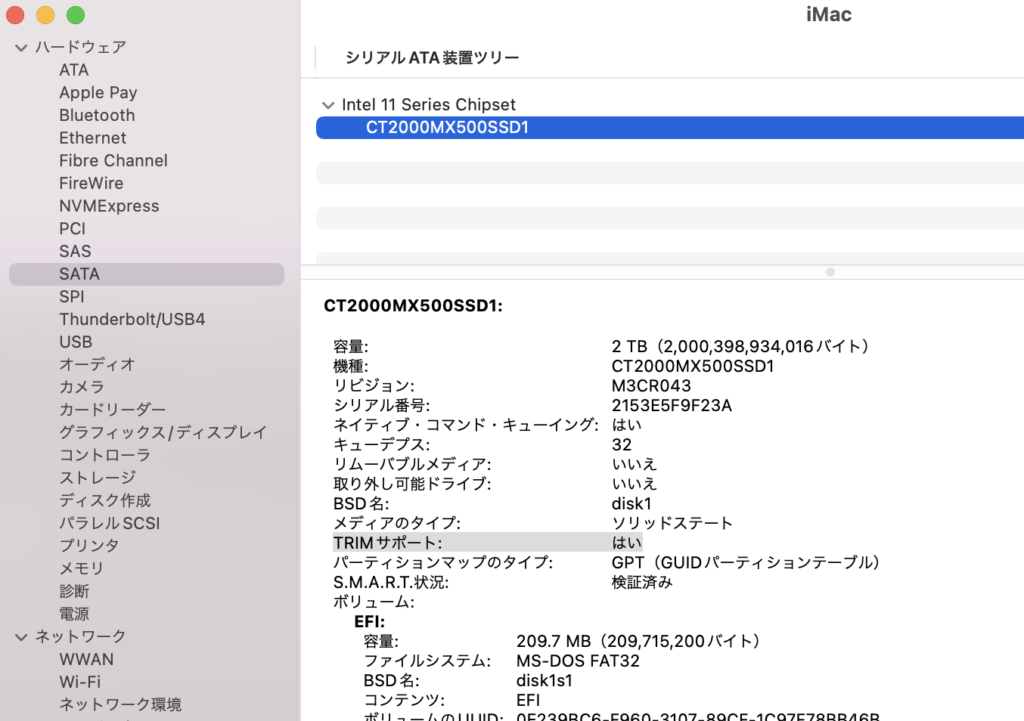Viewport: 1024px width, 721px height.
Task: Click the ネイティブ・コマンド・キューイング label
Action: click(466, 425)
